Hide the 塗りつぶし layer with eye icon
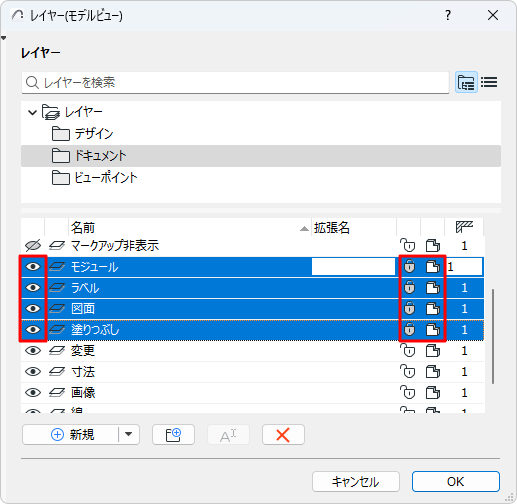 pos(33,330)
